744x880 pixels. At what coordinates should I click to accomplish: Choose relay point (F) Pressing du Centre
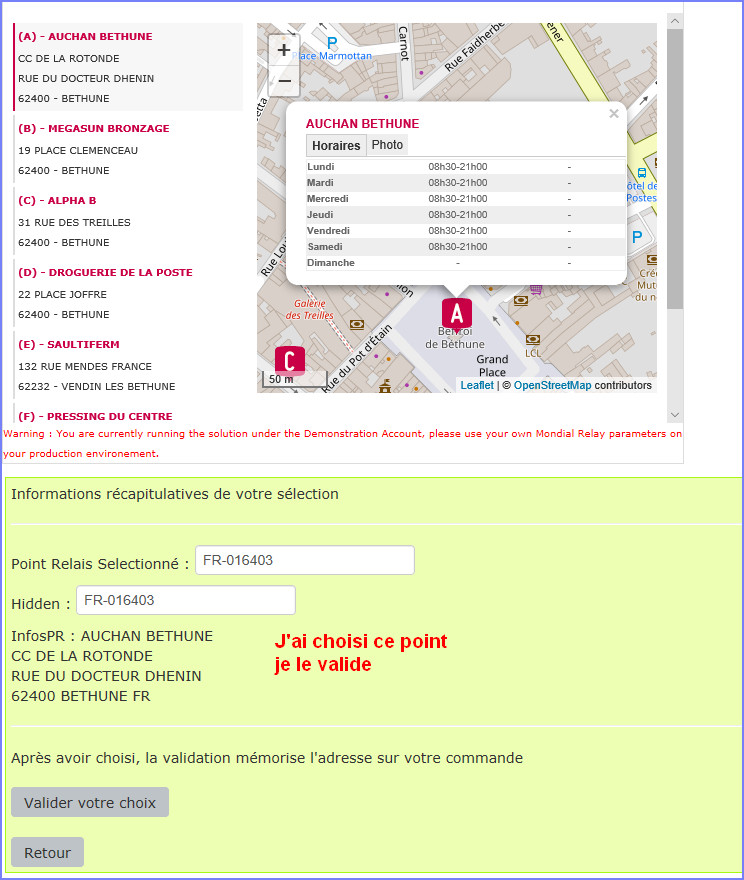tap(95, 416)
